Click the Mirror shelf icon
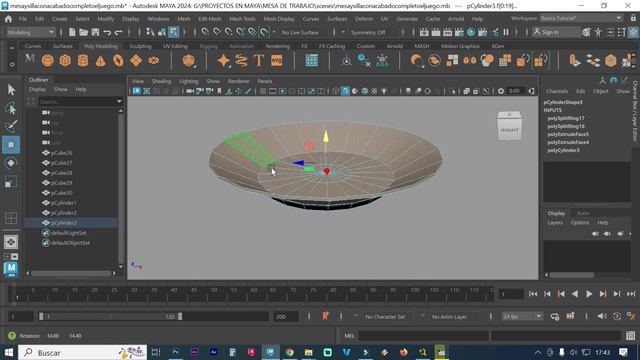This screenshot has height=360, width=640. point(470,60)
